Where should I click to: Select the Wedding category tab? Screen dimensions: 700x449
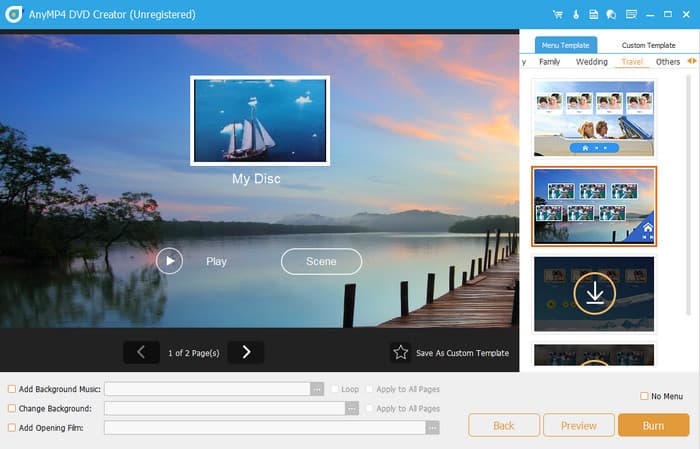pyautogui.click(x=591, y=62)
